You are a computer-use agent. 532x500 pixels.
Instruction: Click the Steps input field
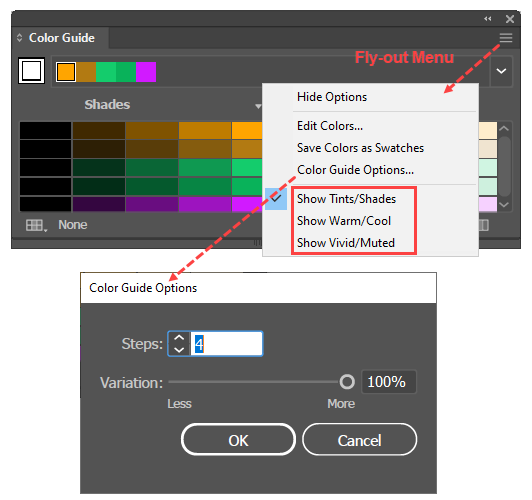[x=226, y=344]
